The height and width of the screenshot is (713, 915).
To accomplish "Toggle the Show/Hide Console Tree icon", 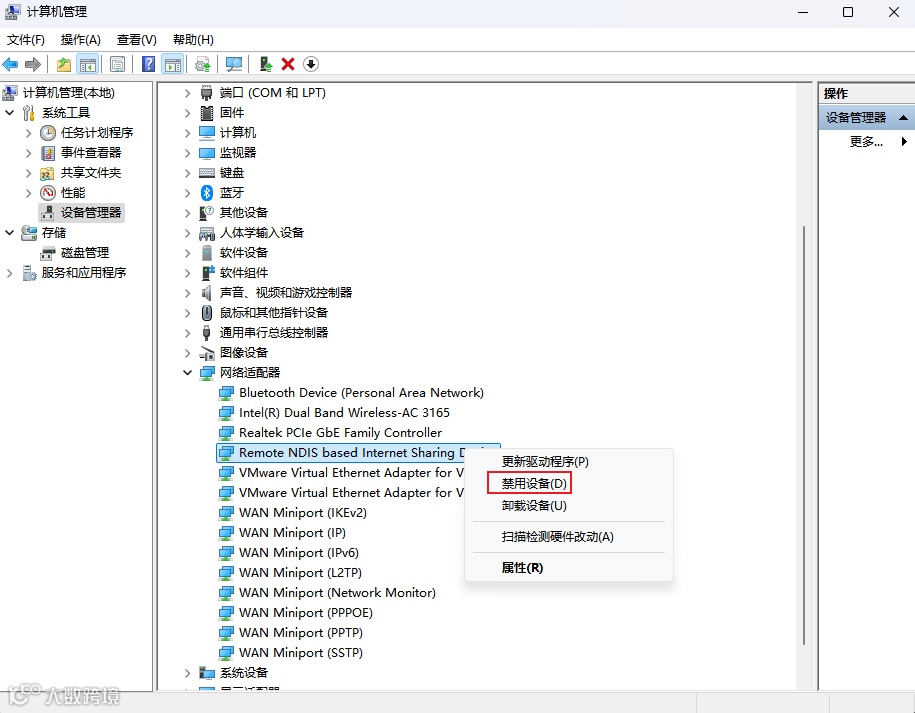I will point(88,64).
